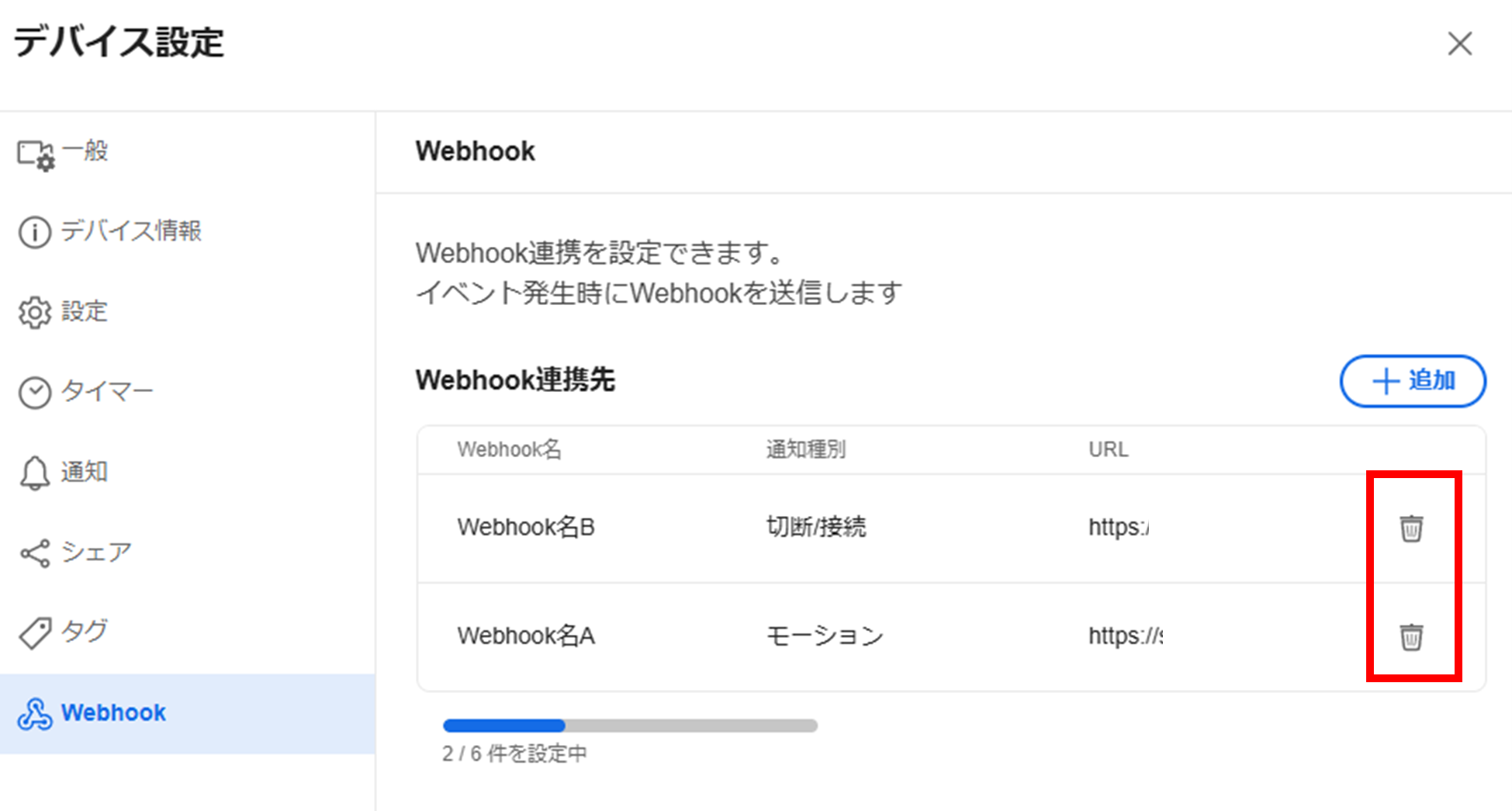Close the デバイス設定 dialog
The image size is (1512, 811).
(x=1460, y=43)
